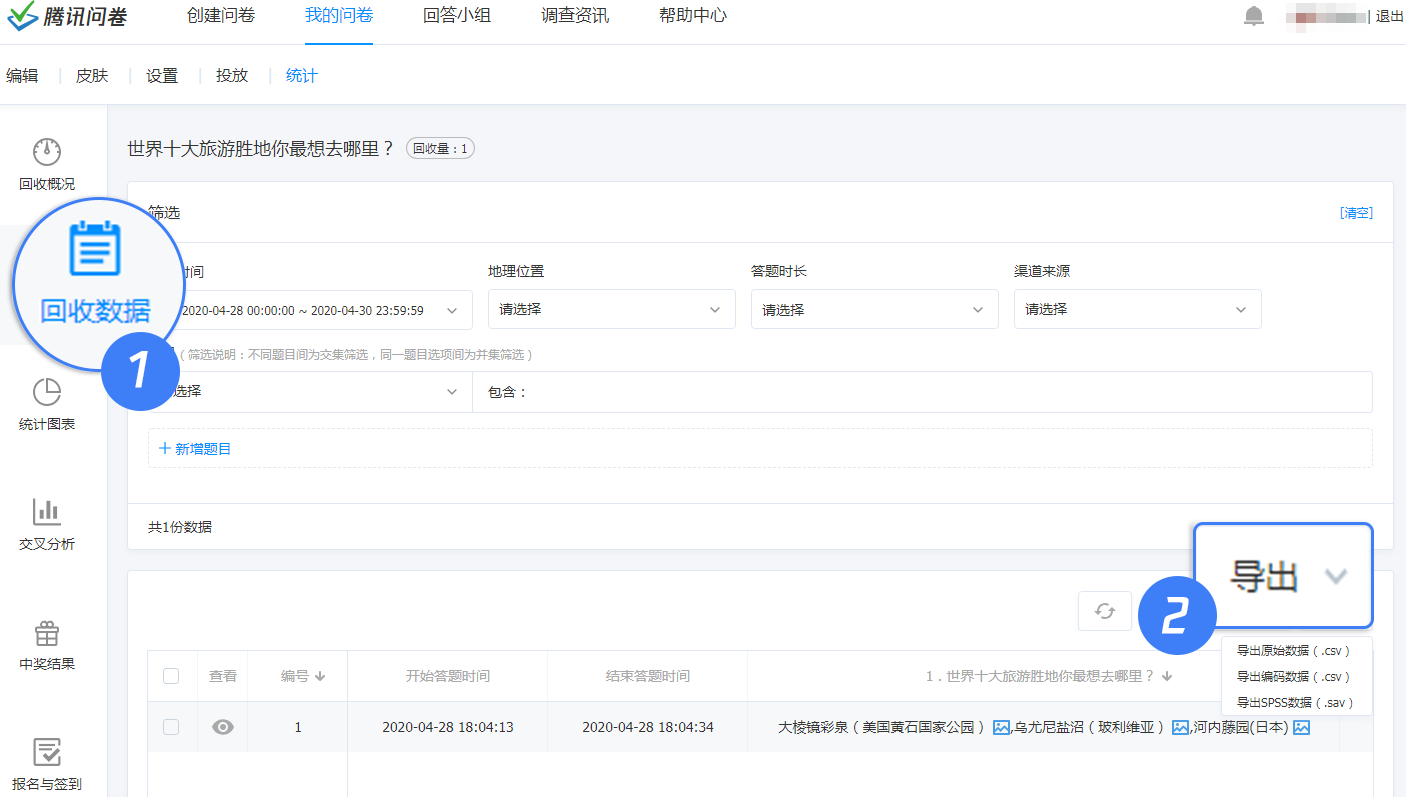The image size is (1406, 797).
Task: Open 中奖结果 gift icon
Action: [x=47, y=633]
